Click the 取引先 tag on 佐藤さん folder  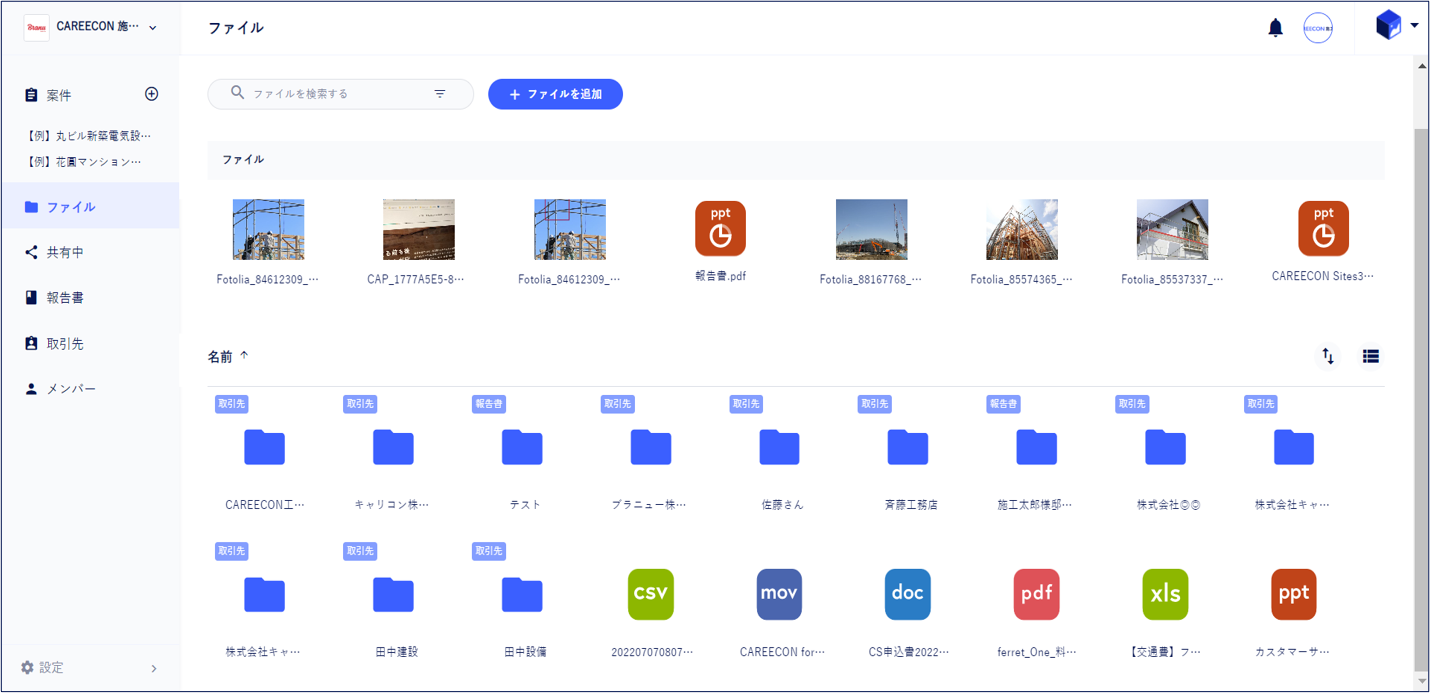click(746, 404)
